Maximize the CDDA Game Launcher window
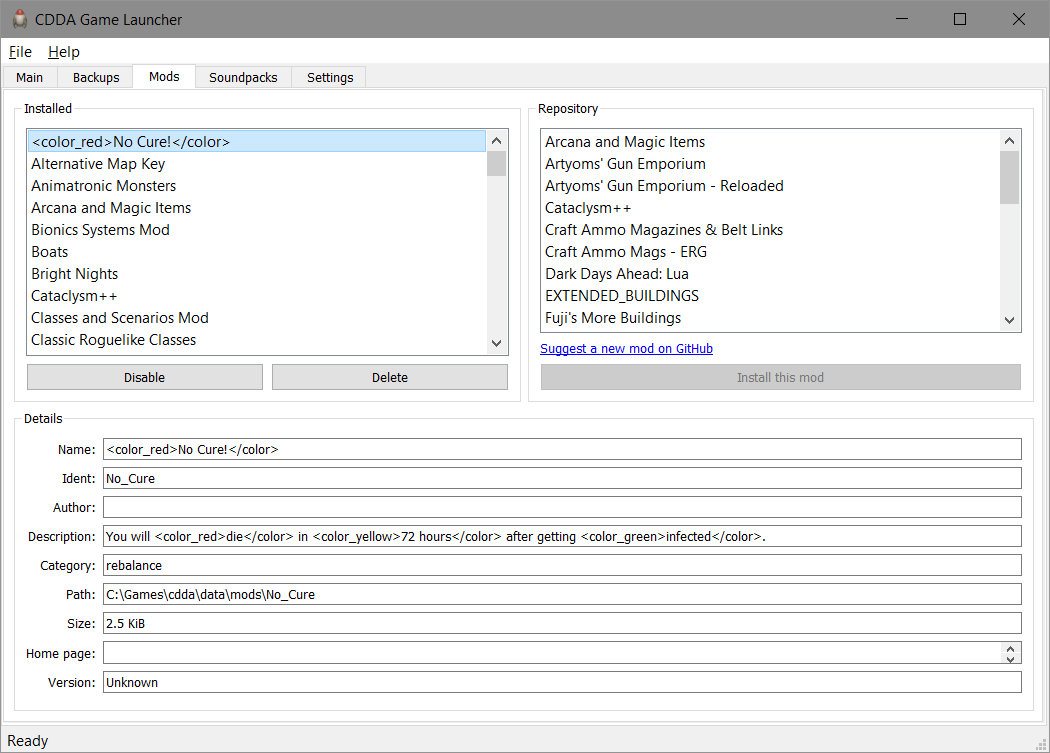 pos(960,19)
